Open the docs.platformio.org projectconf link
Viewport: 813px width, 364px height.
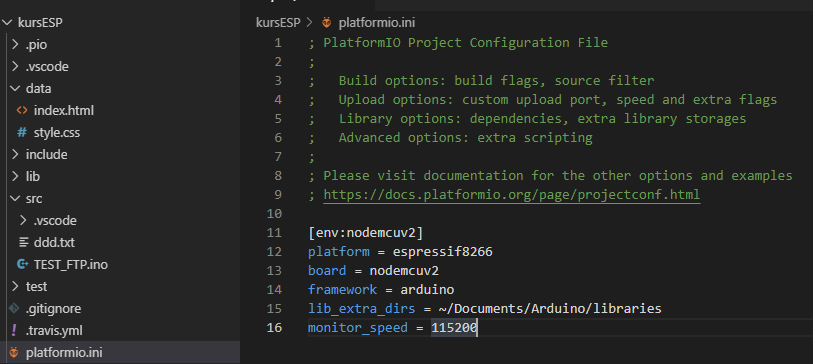pyautogui.click(x=512, y=194)
